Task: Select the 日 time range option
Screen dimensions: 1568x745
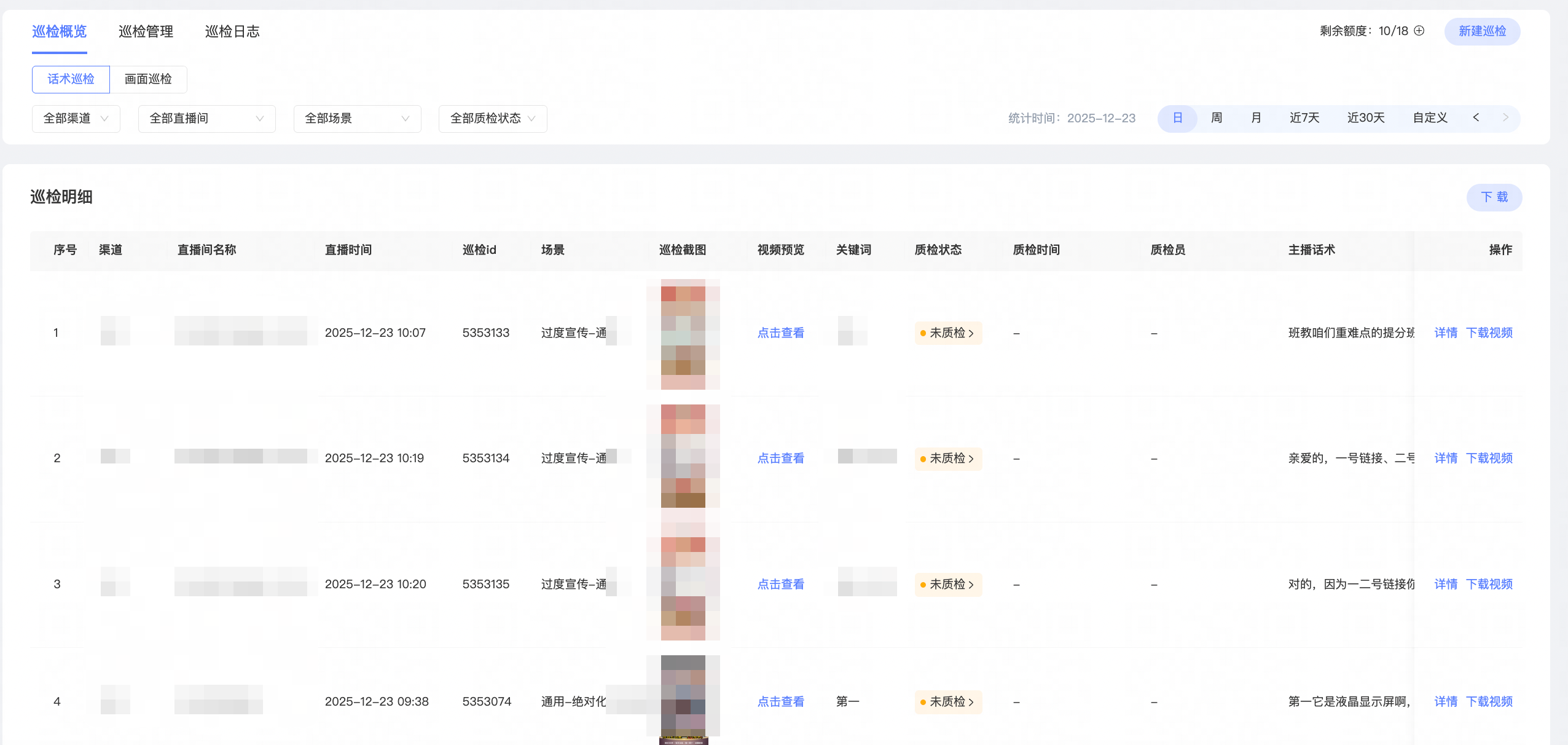Action: click(x=1177, y=118)
